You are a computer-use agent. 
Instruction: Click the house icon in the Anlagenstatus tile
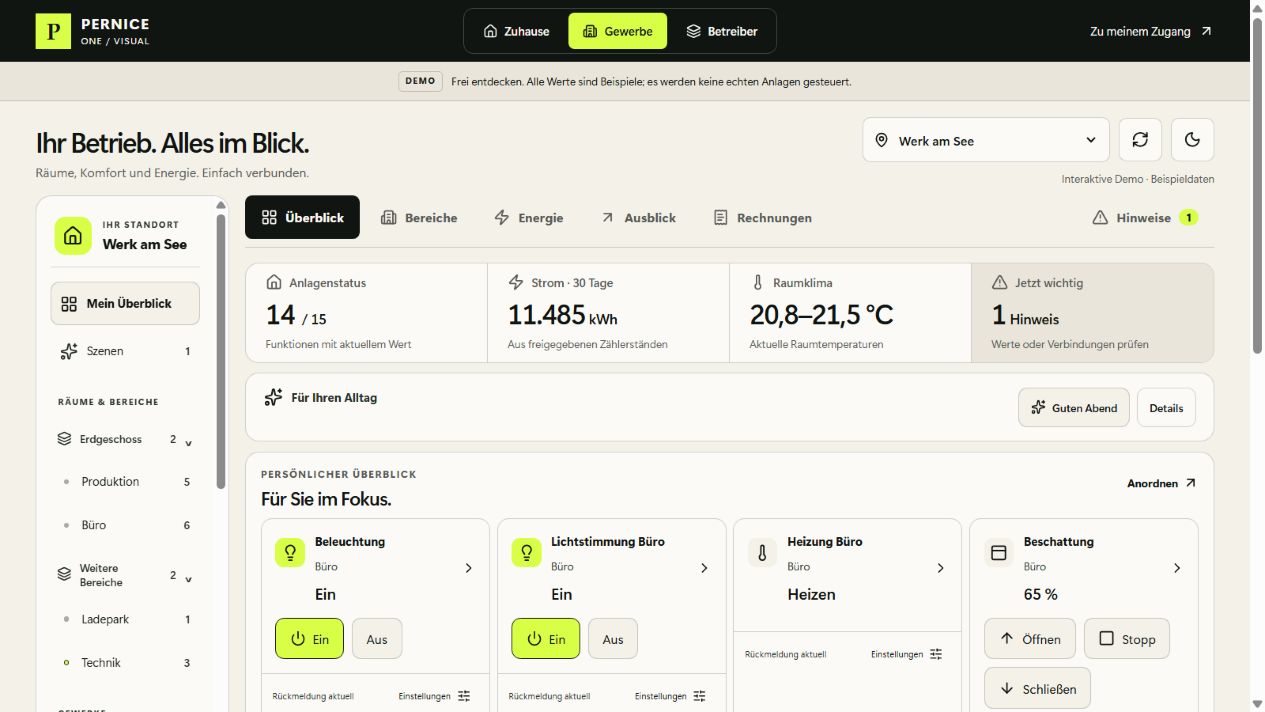pos(274,282)
